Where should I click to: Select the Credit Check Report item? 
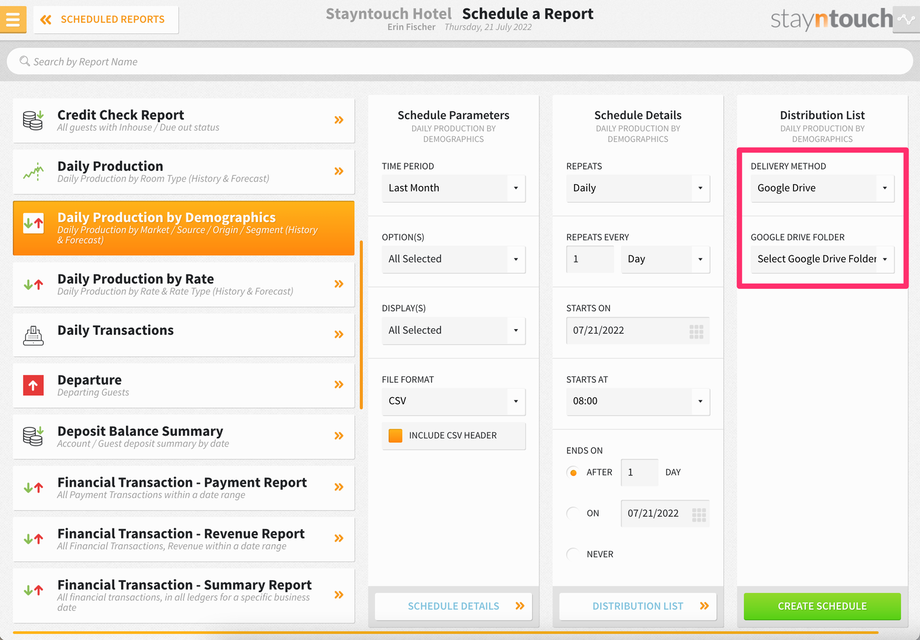[x=184, y=120]
